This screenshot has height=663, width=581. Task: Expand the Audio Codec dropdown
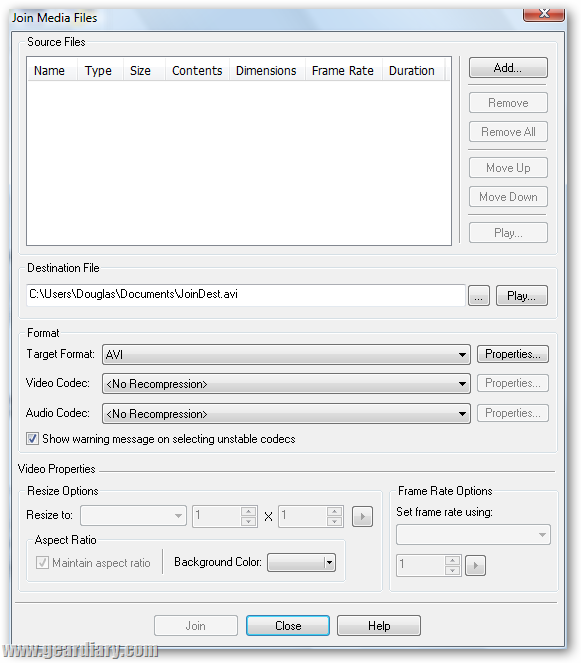(x=286, y=414)
